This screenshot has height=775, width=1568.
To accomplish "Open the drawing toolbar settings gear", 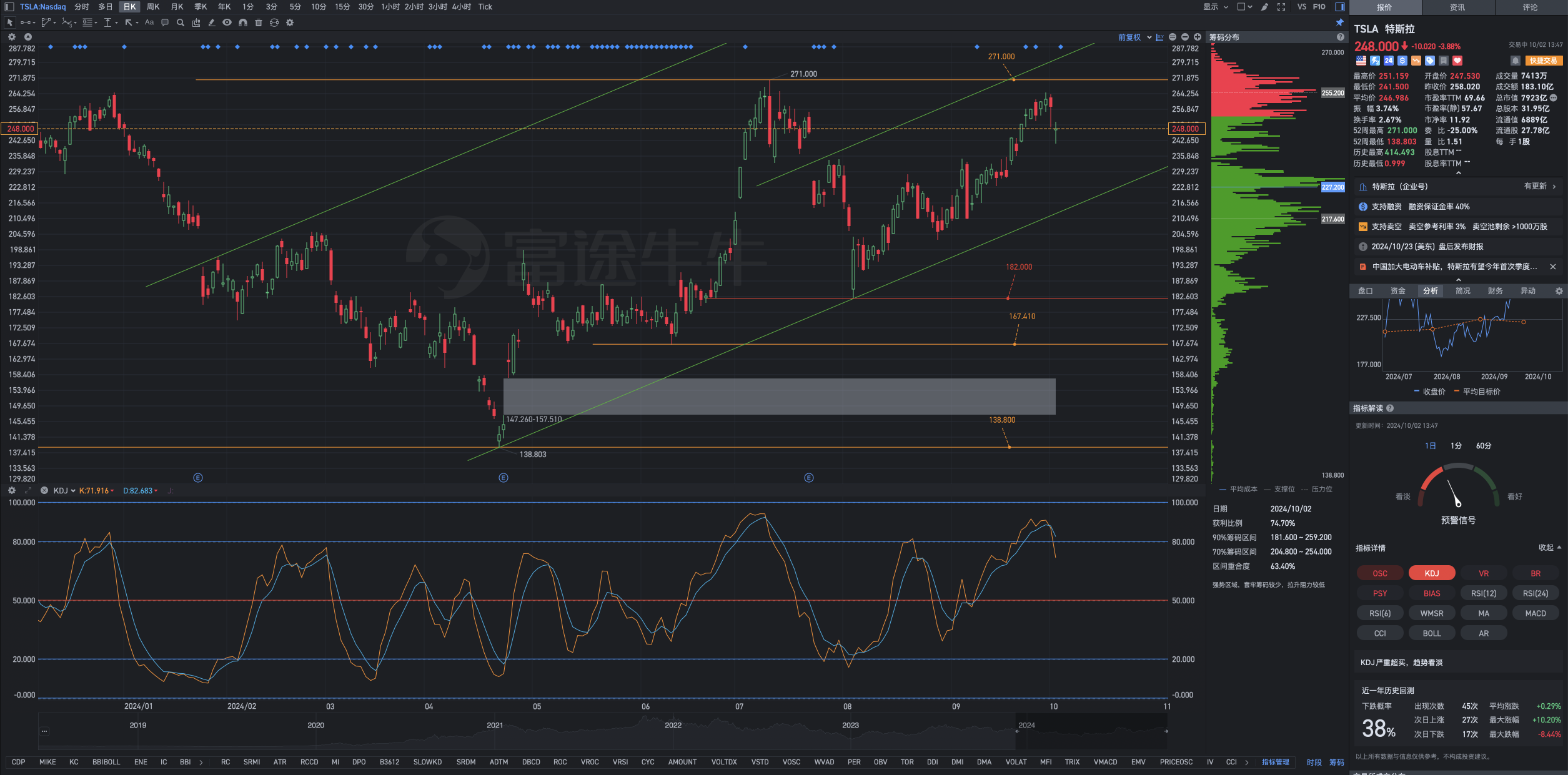I will point(290,22).
